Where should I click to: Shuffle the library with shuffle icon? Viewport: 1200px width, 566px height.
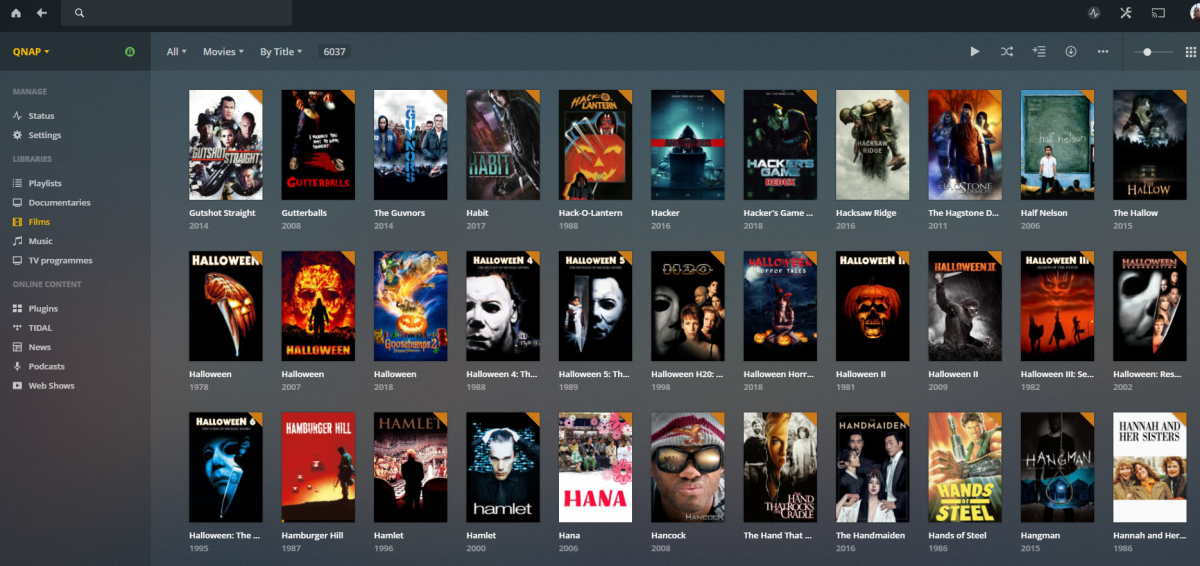click(x=1007, y=51)
